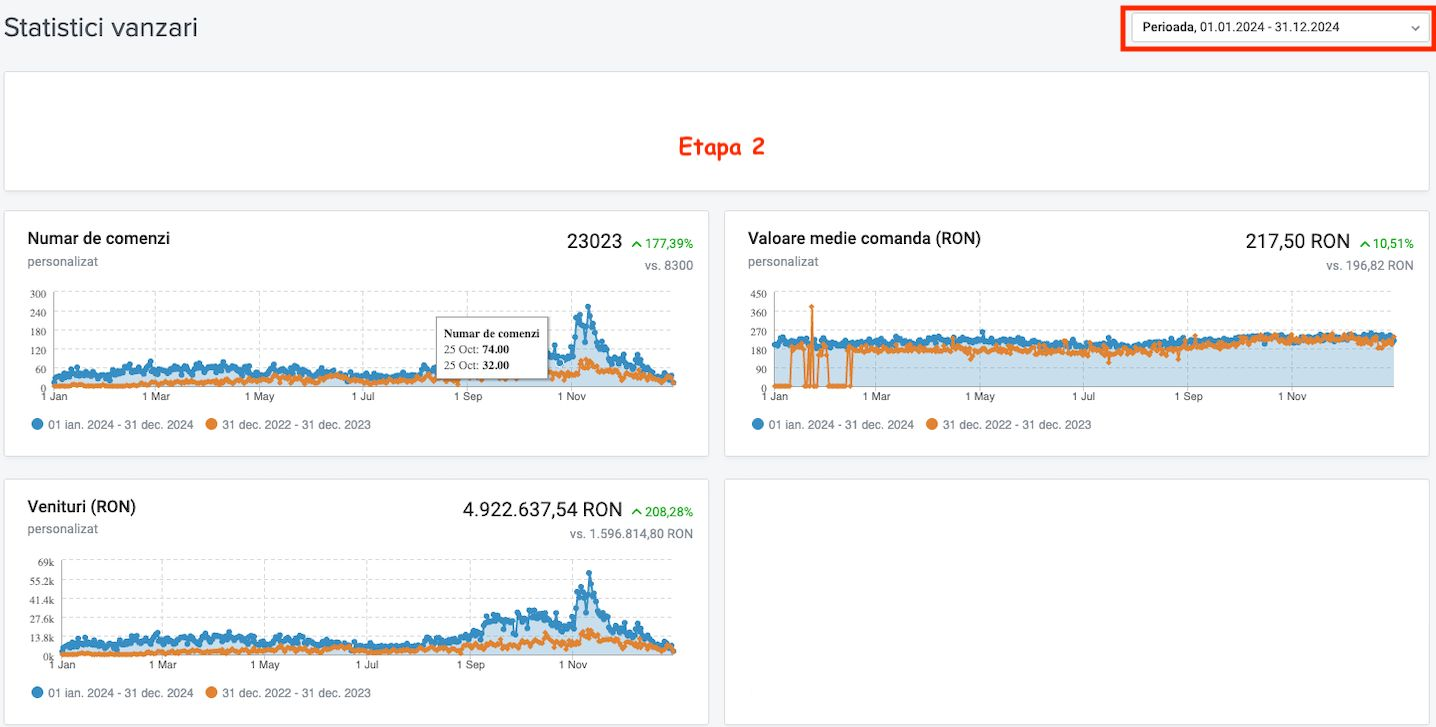Select the Numar de comenzi chart title

(98, 238)
